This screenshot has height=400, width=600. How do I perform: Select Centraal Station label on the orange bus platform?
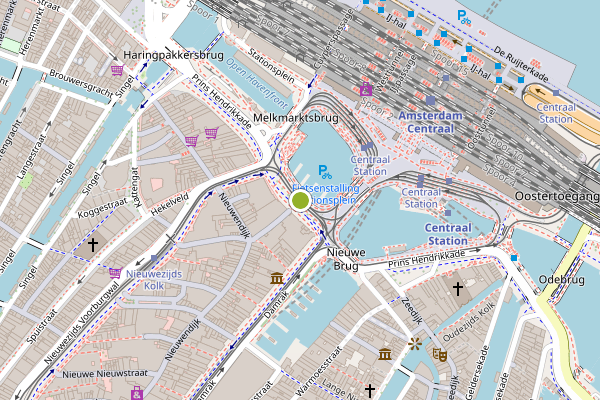tap(556, 113)
